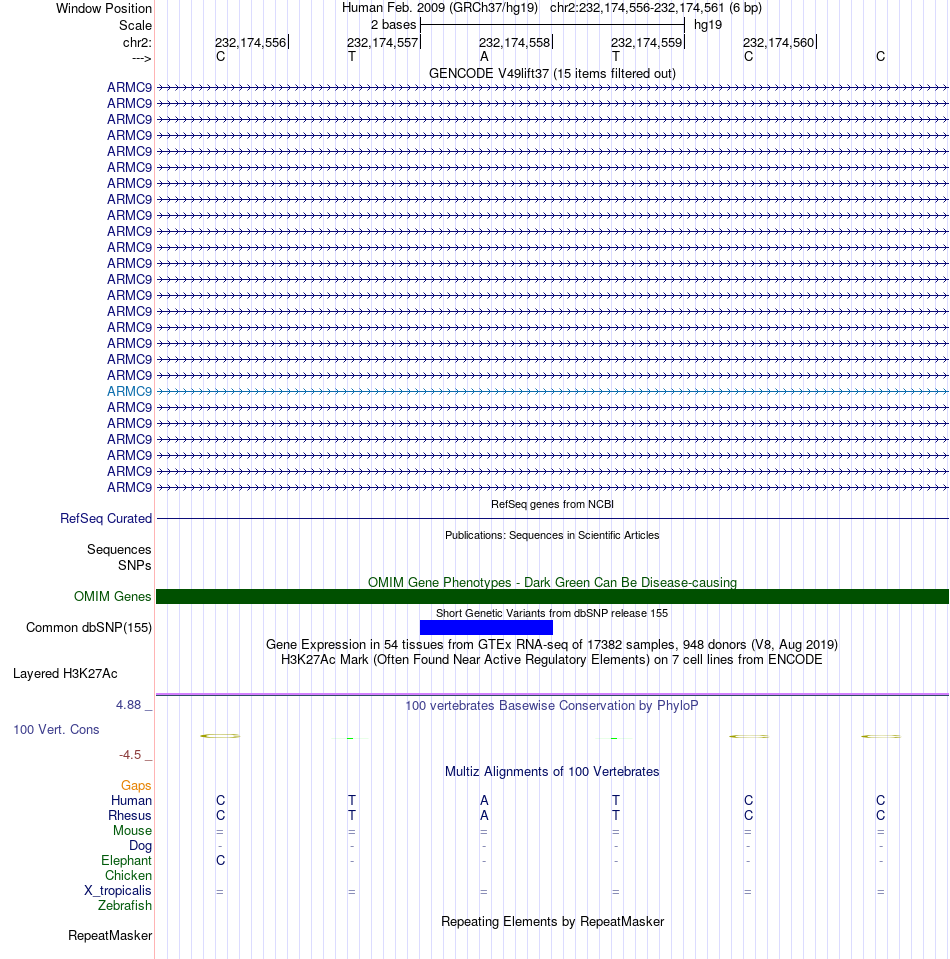The width and height of the screenshot is (950, 959).
Task: Click the OMIM Gene Phenotypes track title
Action: pos(552,582)
